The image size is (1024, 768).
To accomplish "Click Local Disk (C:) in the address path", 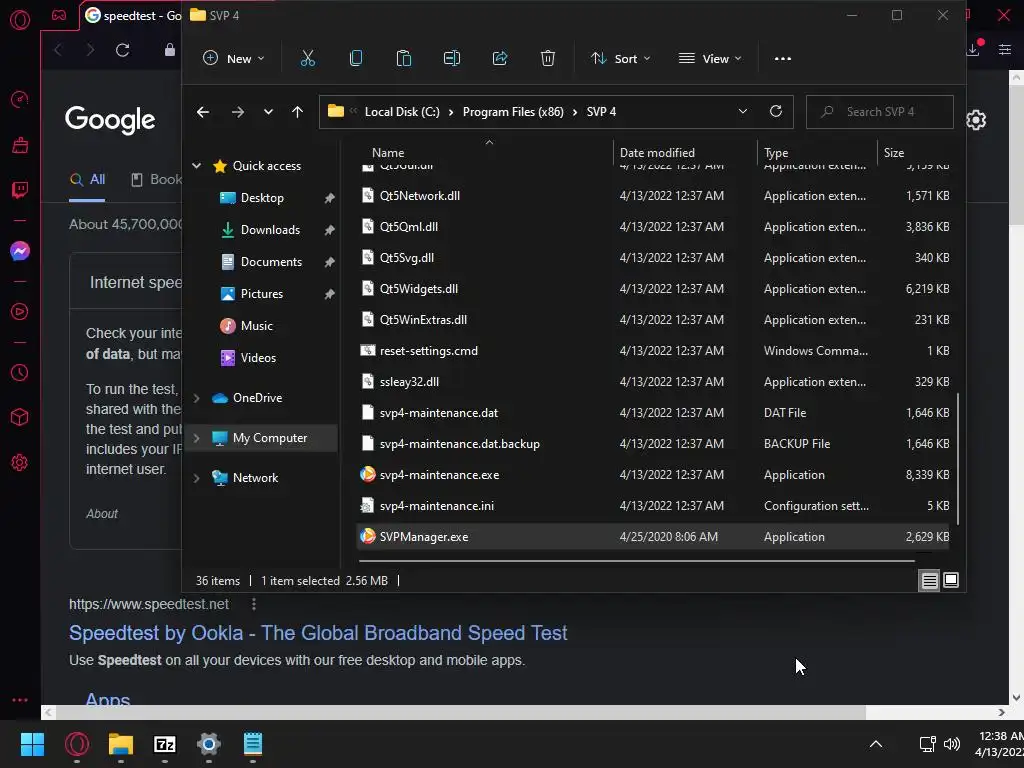I will click(402, 112).
